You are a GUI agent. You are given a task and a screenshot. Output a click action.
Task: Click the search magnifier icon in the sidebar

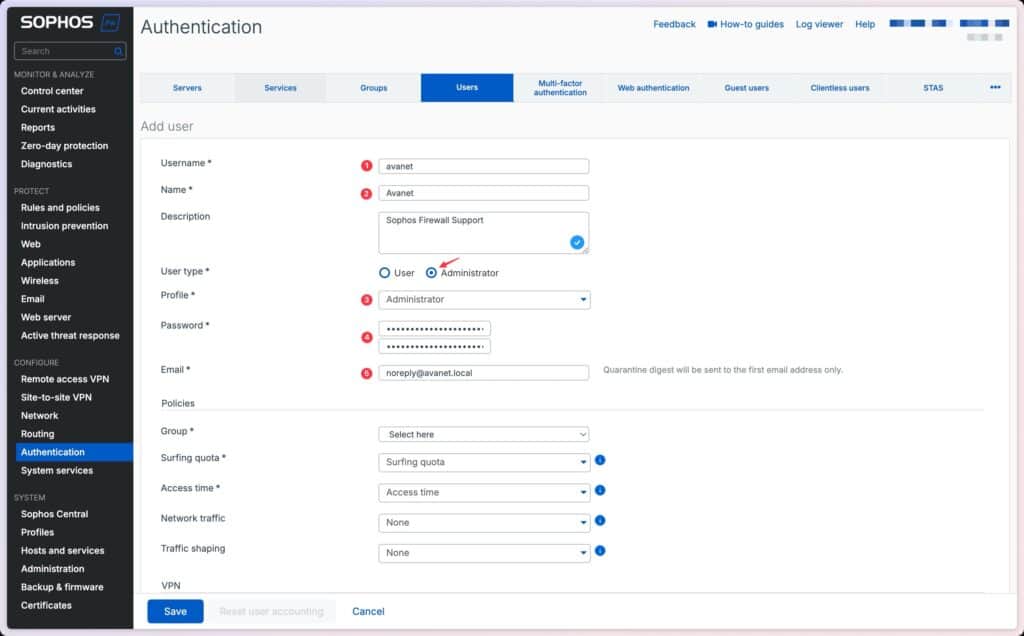coord(117,50)
